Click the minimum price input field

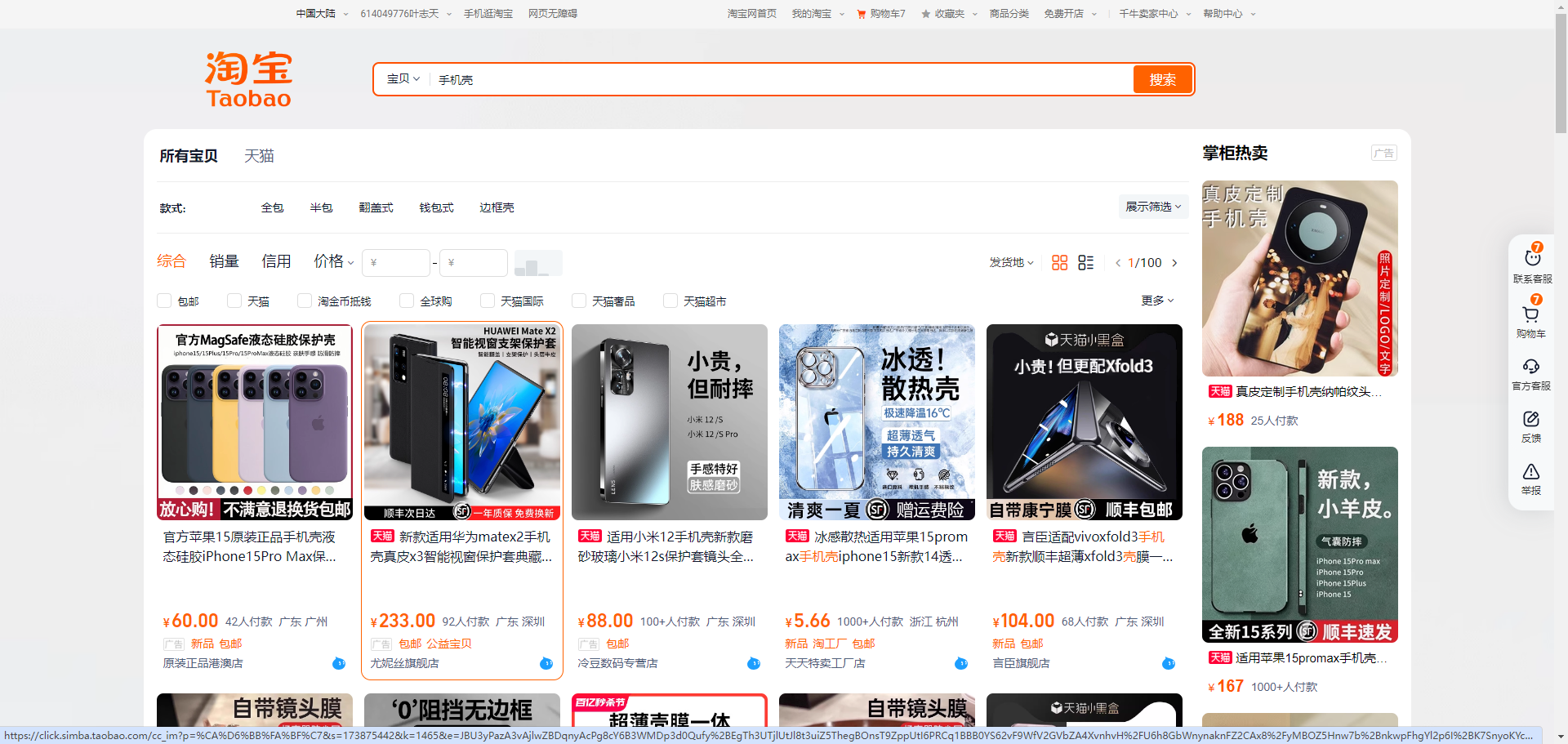[x=396, y=263]
